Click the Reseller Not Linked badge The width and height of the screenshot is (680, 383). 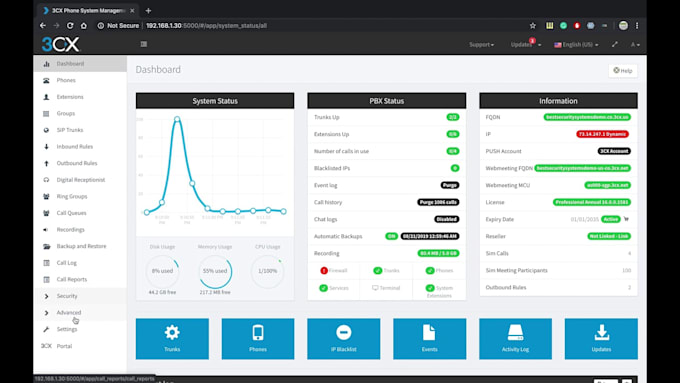(609, 236)
